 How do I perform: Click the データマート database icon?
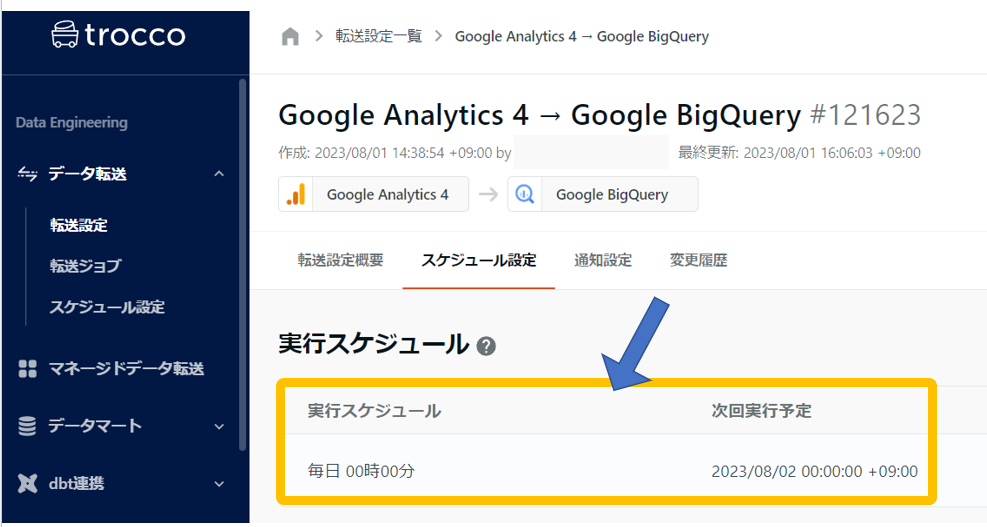(x=28, y=426)
